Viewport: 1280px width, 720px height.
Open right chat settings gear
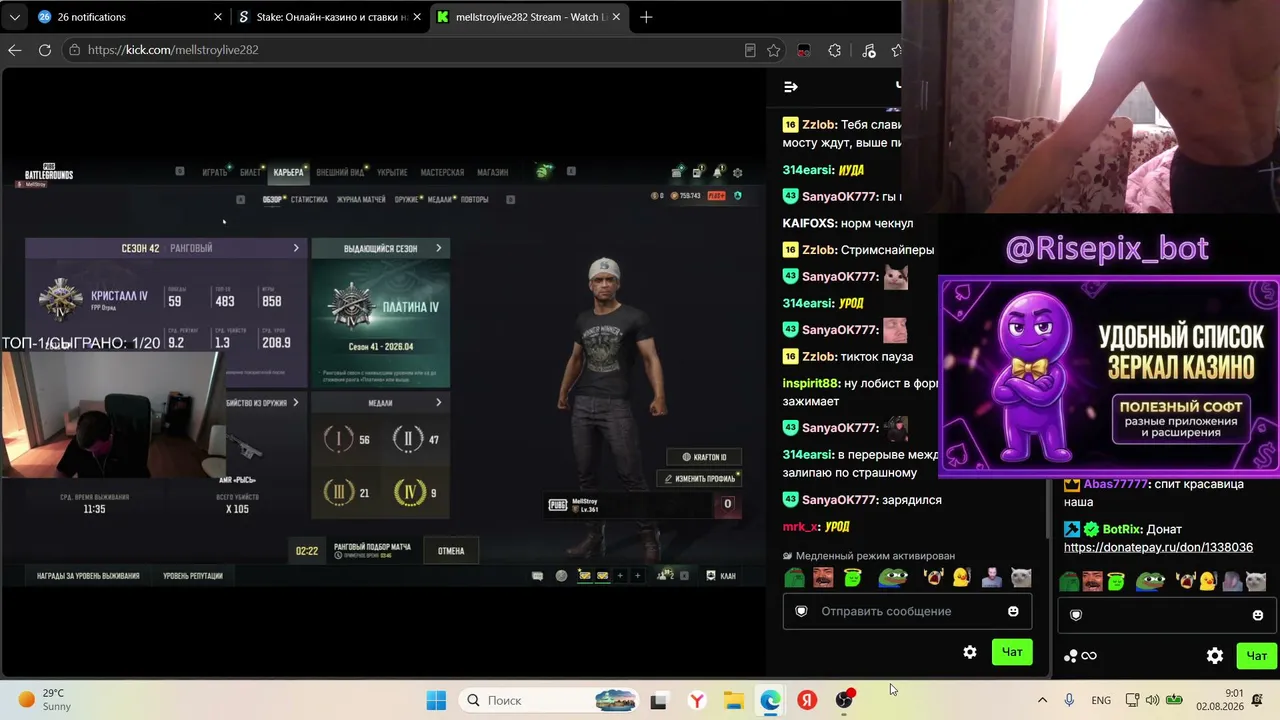(1215, 656)
